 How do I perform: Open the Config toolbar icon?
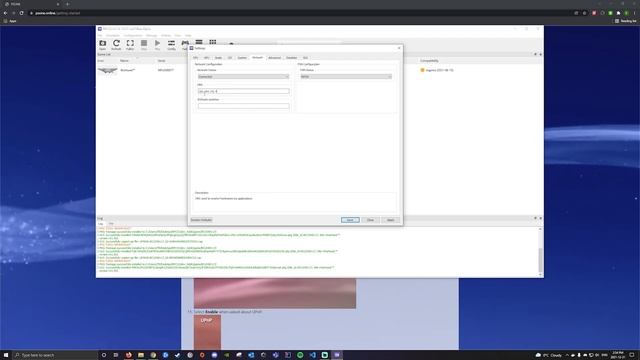[171, 44]
